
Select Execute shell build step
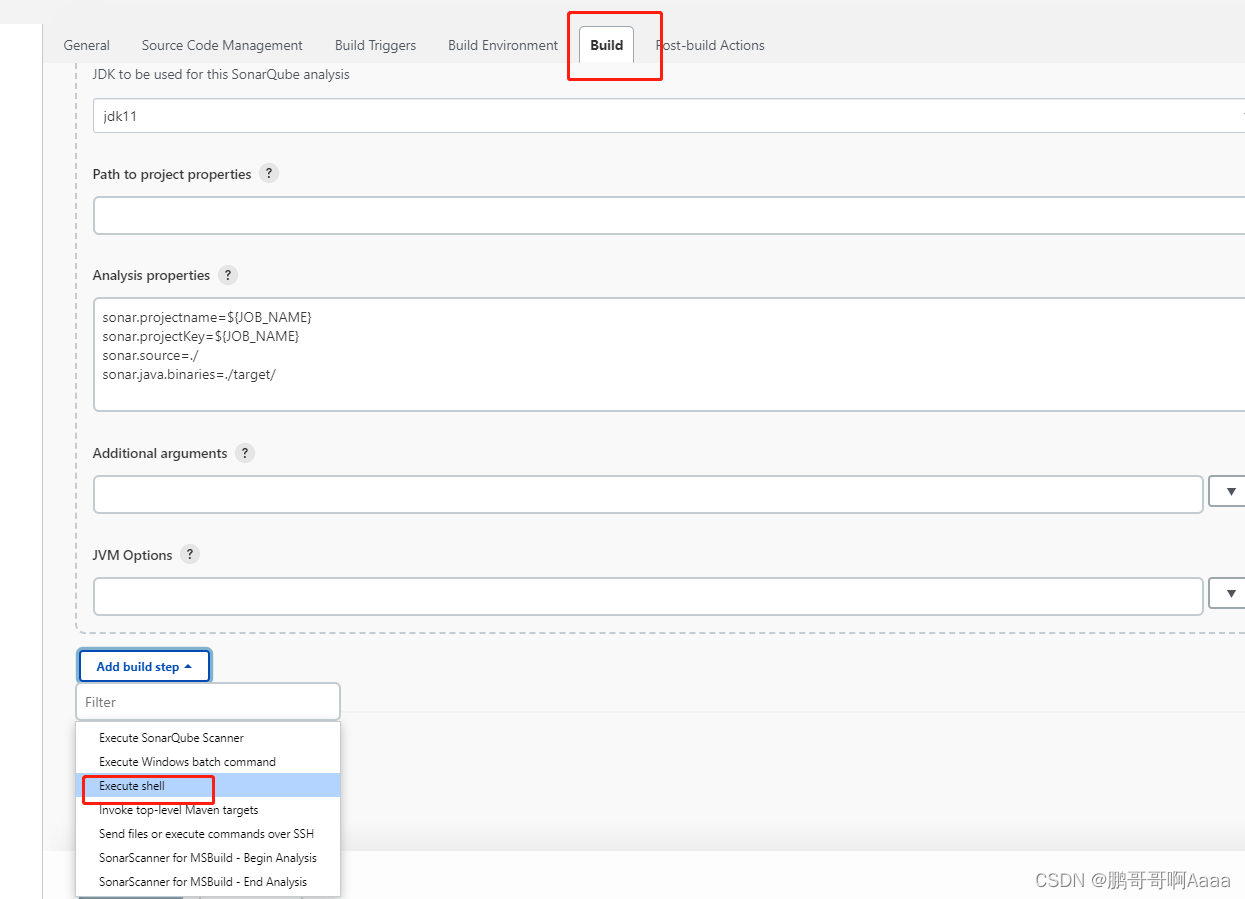(x=208, y=786)
